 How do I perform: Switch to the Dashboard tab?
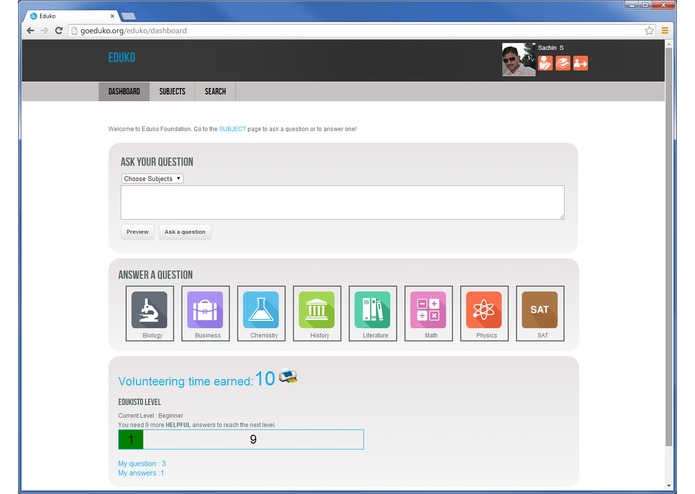pos(124,91)
